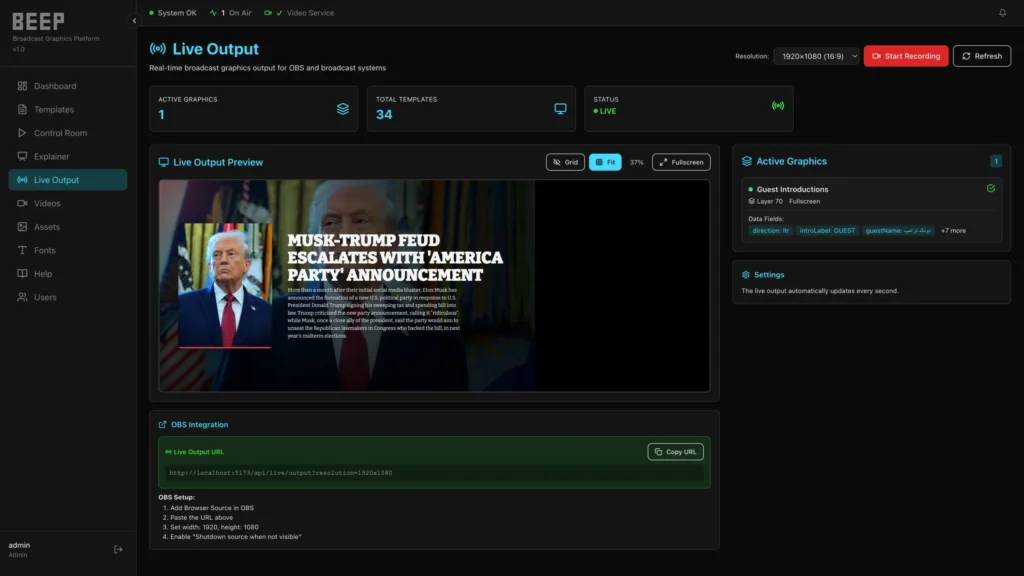Go to Templates in the sidebar

pyautogui.click(x=54, y=110)
